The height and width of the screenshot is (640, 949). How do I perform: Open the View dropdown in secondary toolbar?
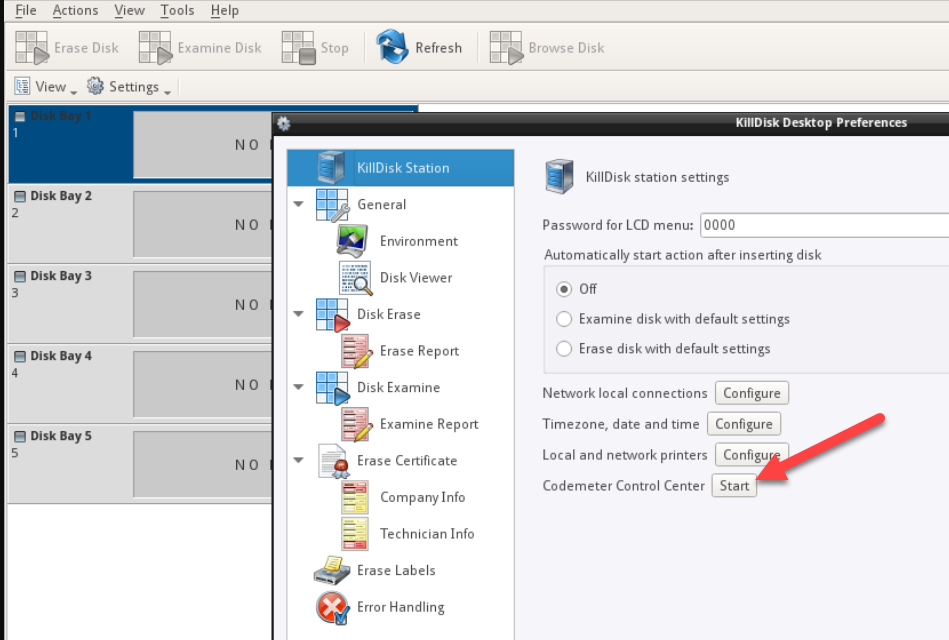tap(46, 87)
